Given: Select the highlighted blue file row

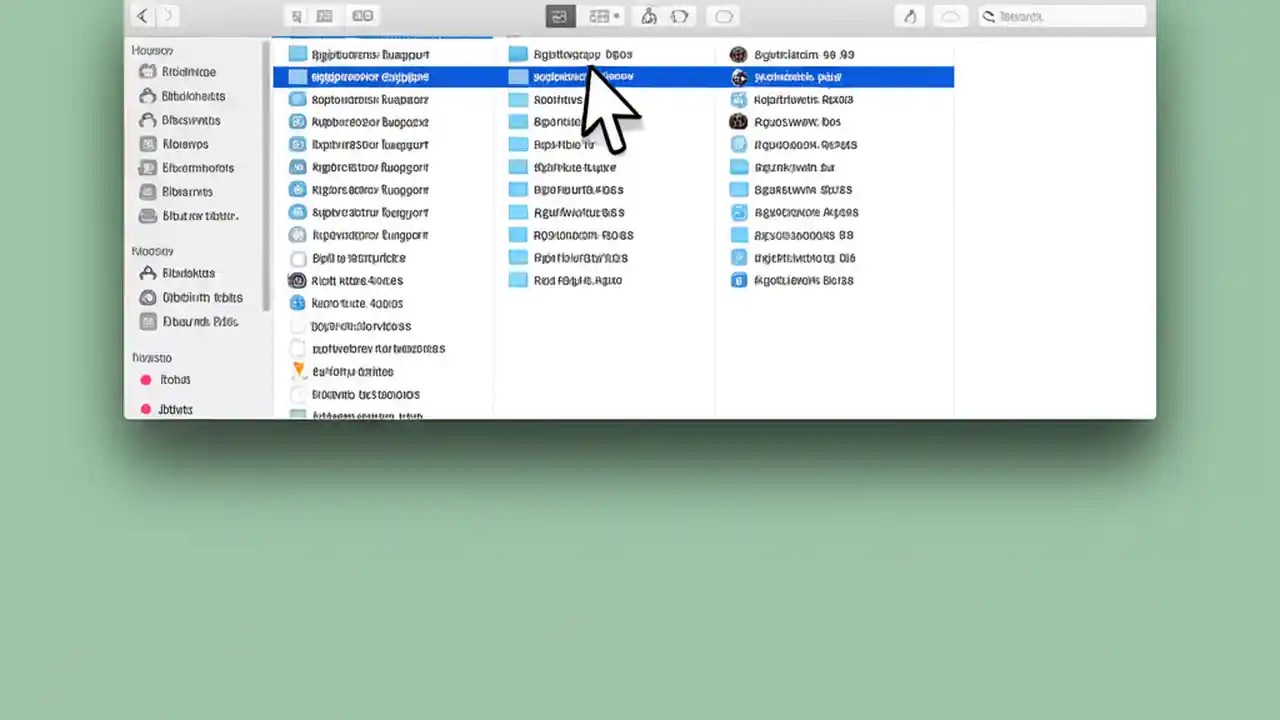Looking at the screenshot, I should coord(383,76).
